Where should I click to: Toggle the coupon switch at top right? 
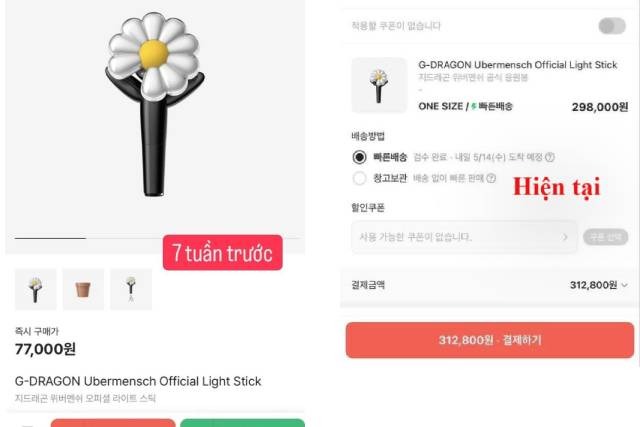(612, 26)
